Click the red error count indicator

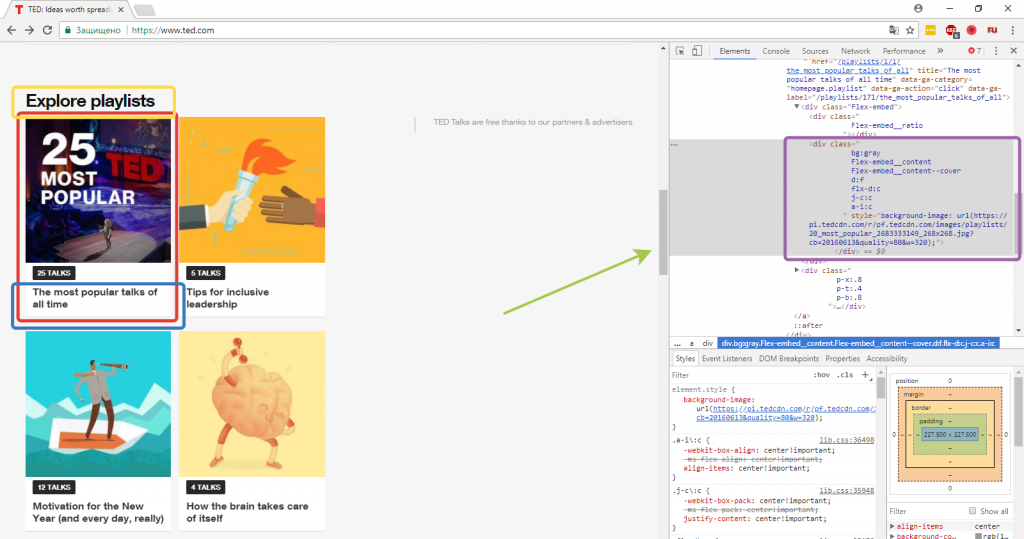tap(974, 51)
